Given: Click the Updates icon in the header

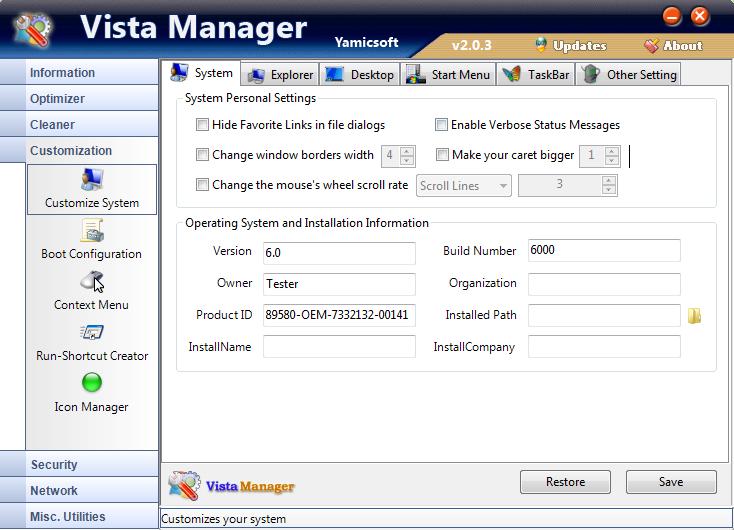Looking at the screenshot, I should tap(541, 45).
